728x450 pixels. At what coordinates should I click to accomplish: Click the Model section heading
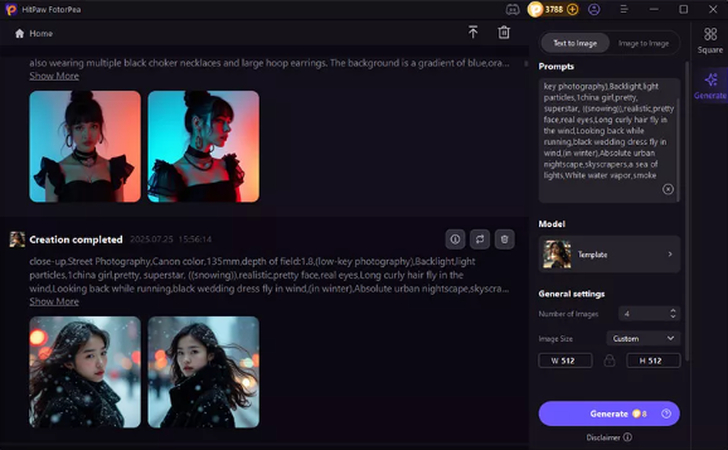tap(552, 224)
